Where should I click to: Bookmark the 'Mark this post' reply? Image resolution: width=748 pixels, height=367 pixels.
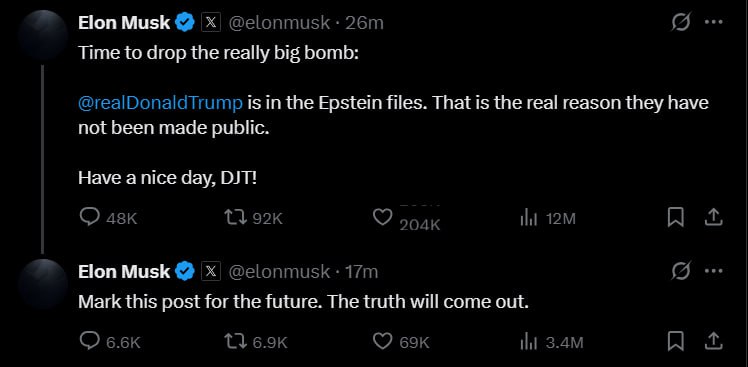click(x=675, y=342)
